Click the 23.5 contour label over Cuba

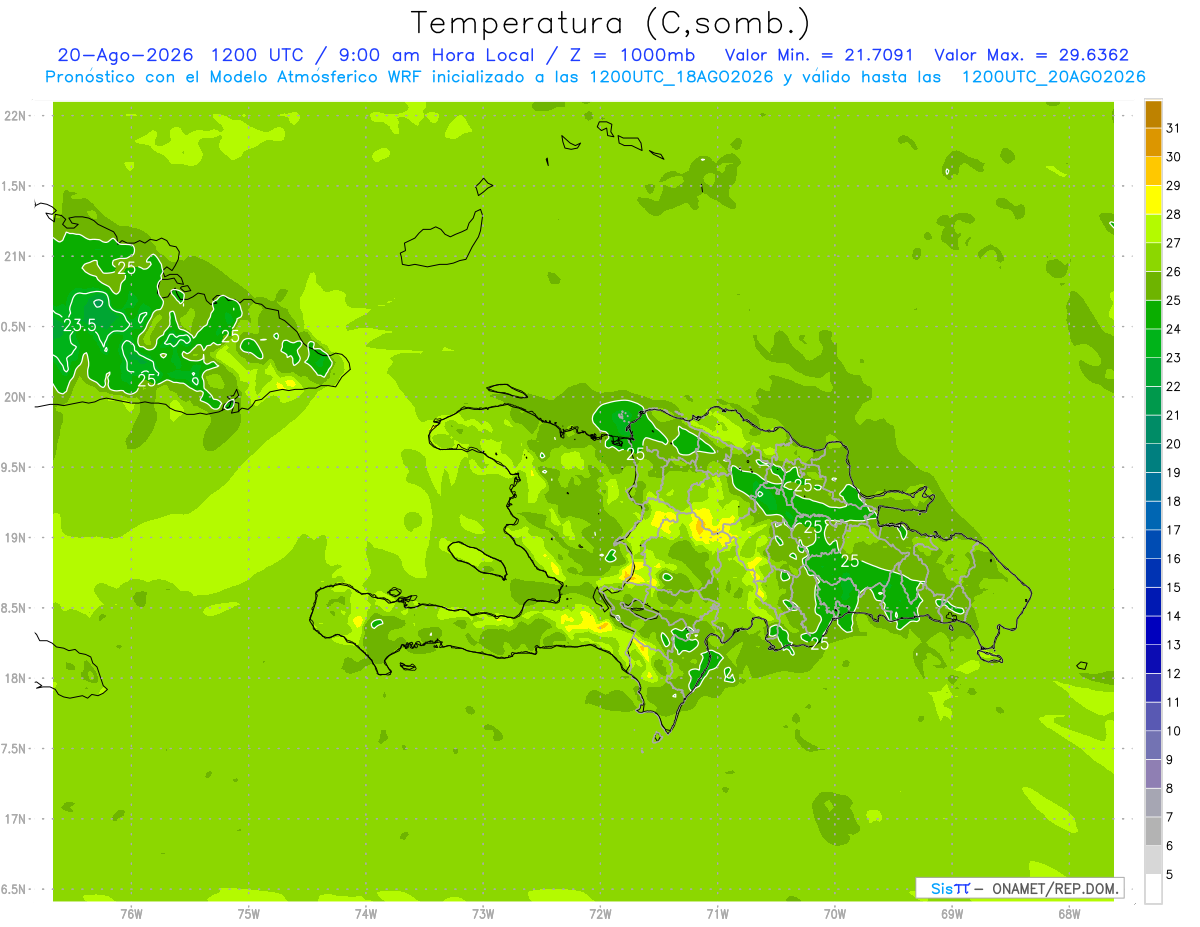[79, 325]
